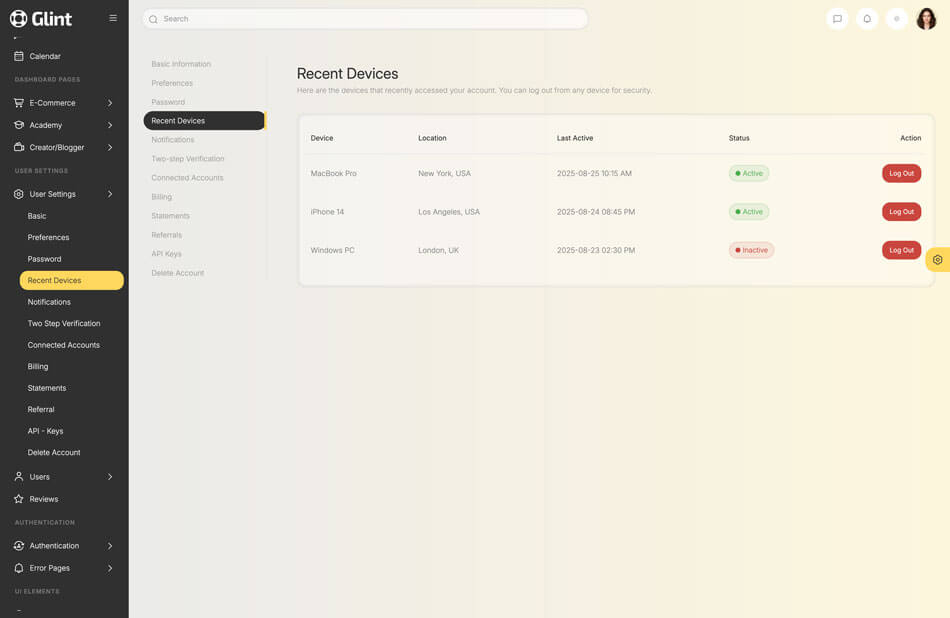
Task: Click the Glint logo
Action: click(x=41, y=18)
